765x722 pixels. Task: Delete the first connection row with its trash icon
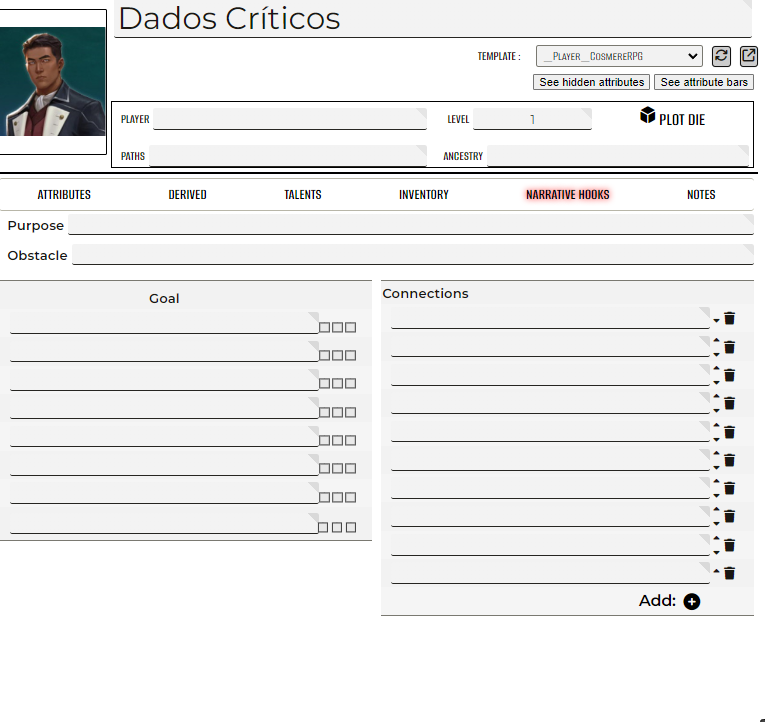tap(729, 319)
